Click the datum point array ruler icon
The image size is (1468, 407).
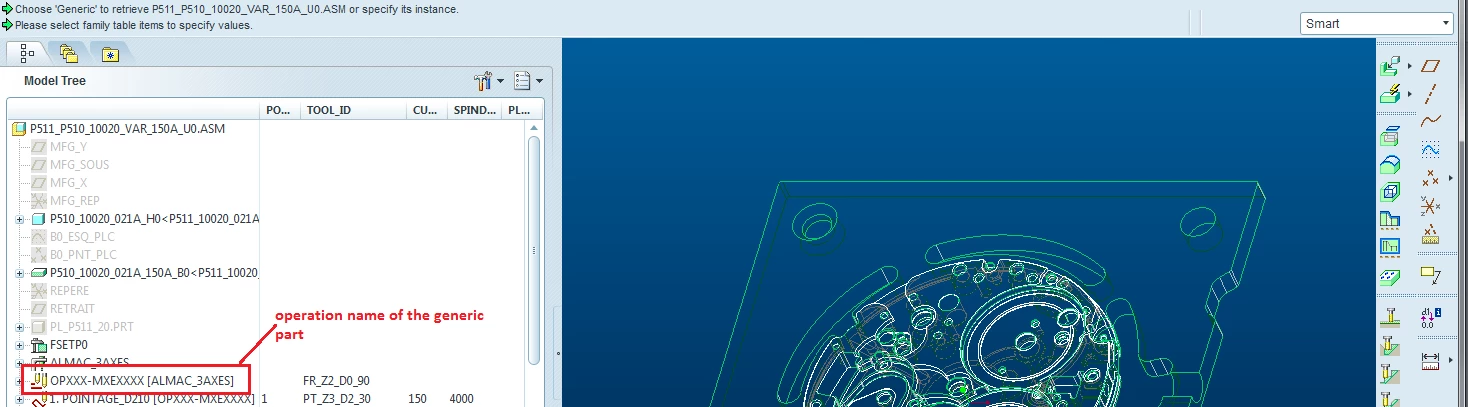(1431, 235)
